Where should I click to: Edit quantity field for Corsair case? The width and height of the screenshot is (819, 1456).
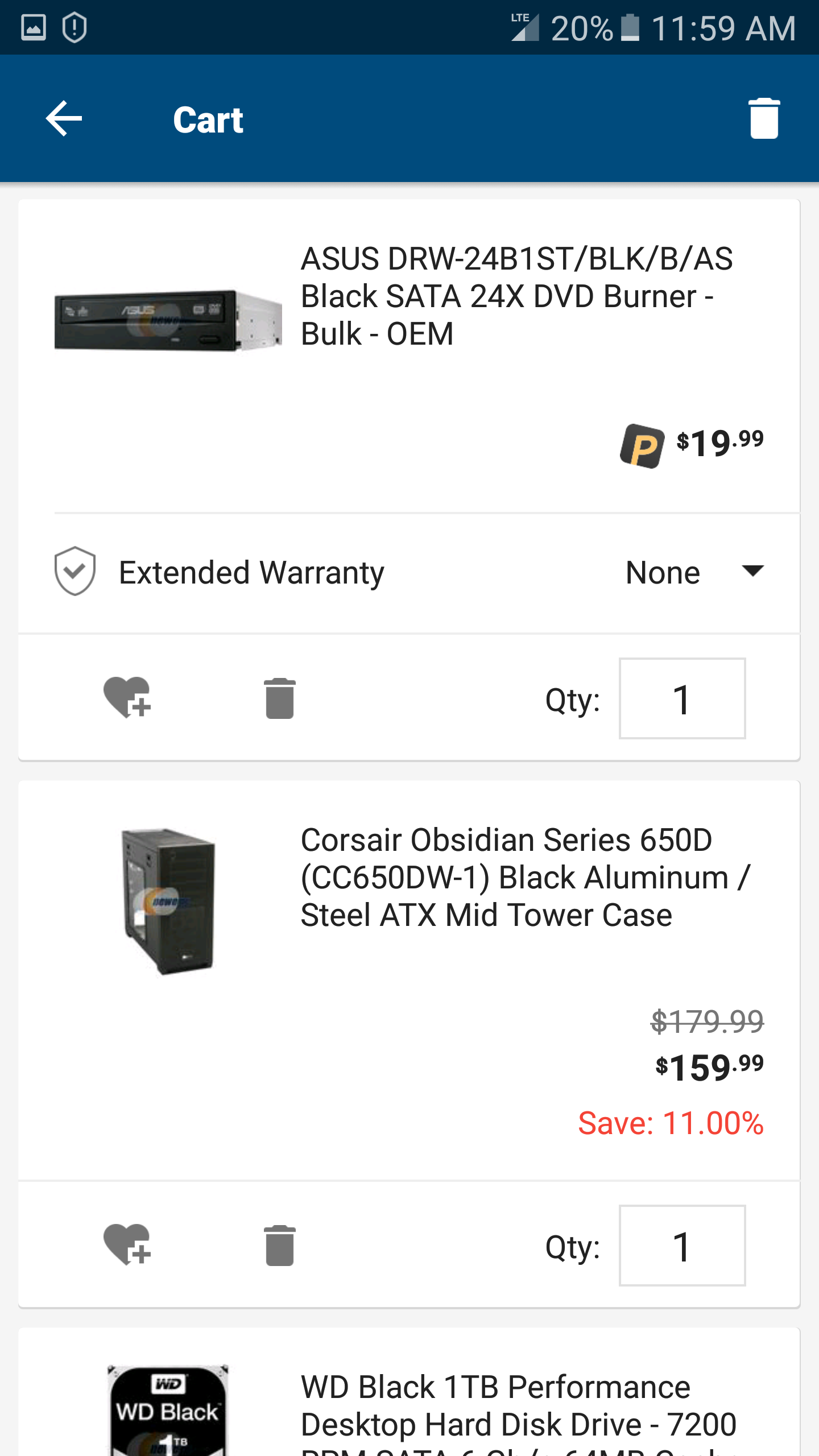[x=682, y=1245]
